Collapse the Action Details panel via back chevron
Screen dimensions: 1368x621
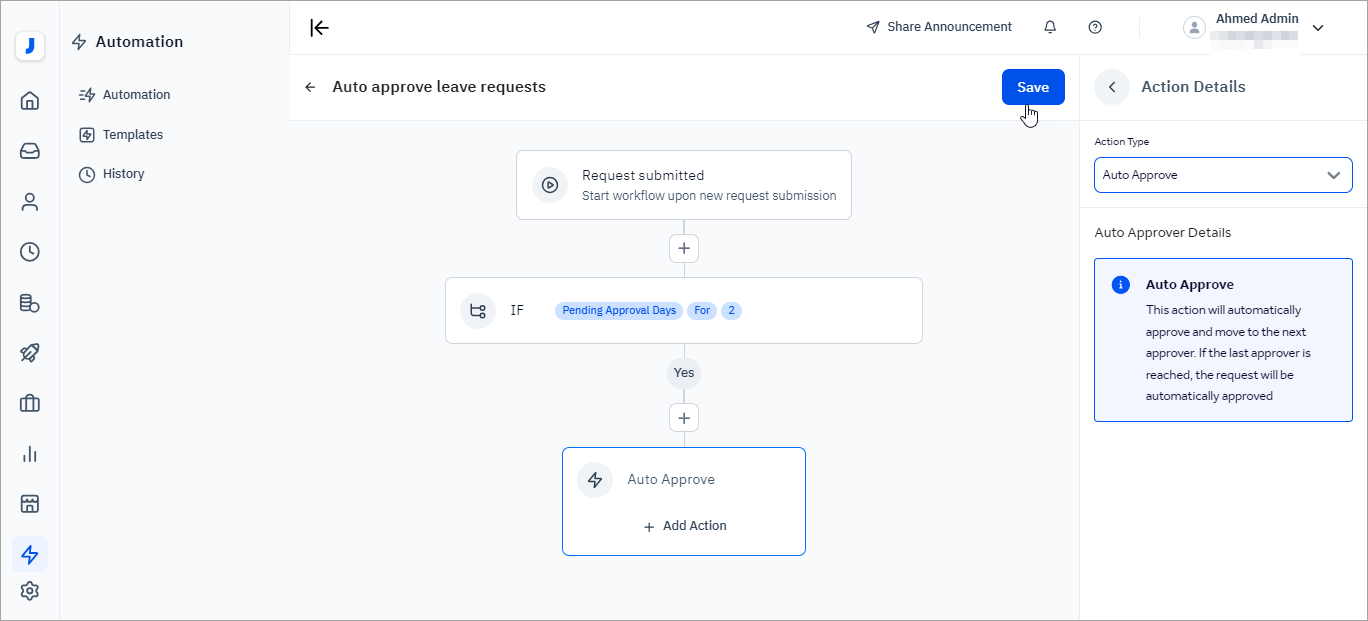[x=1111, y=87]
